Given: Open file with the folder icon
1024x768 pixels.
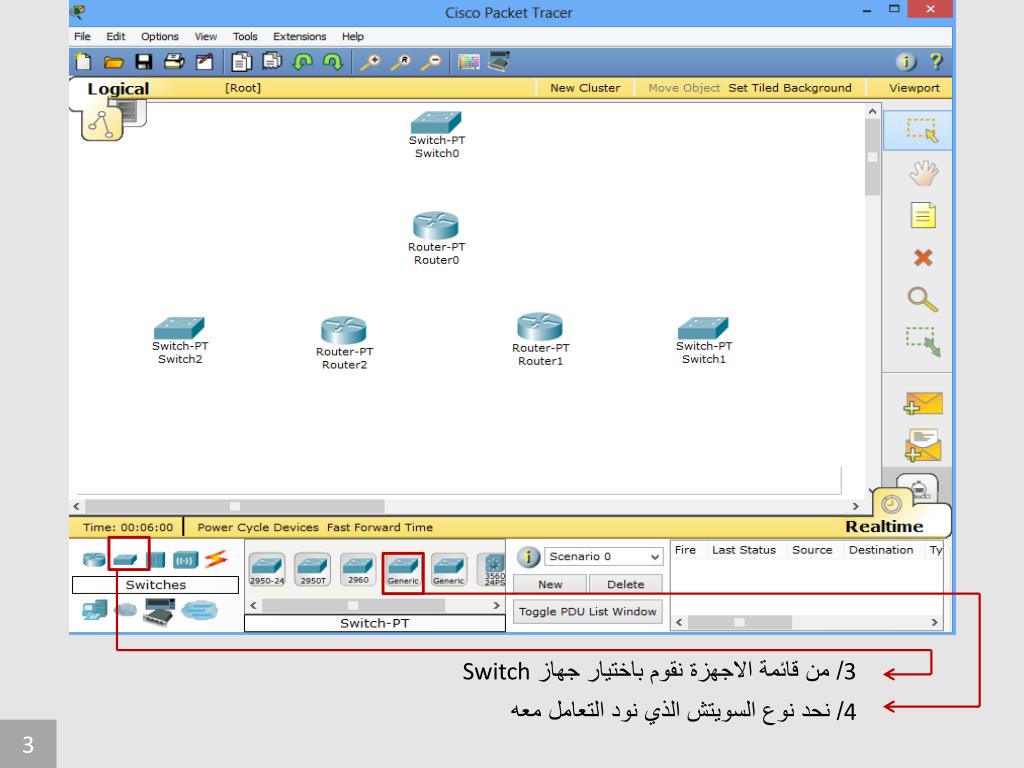Looking at the screenshot, I should pyautogui.click(x=114, y=63).
